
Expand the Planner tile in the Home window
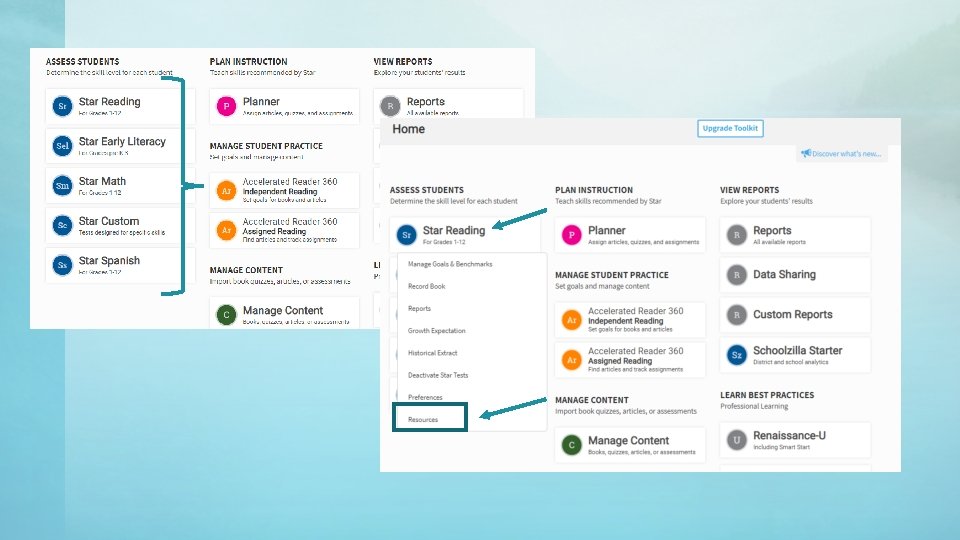pyautogui.click(x=630, y=234)
